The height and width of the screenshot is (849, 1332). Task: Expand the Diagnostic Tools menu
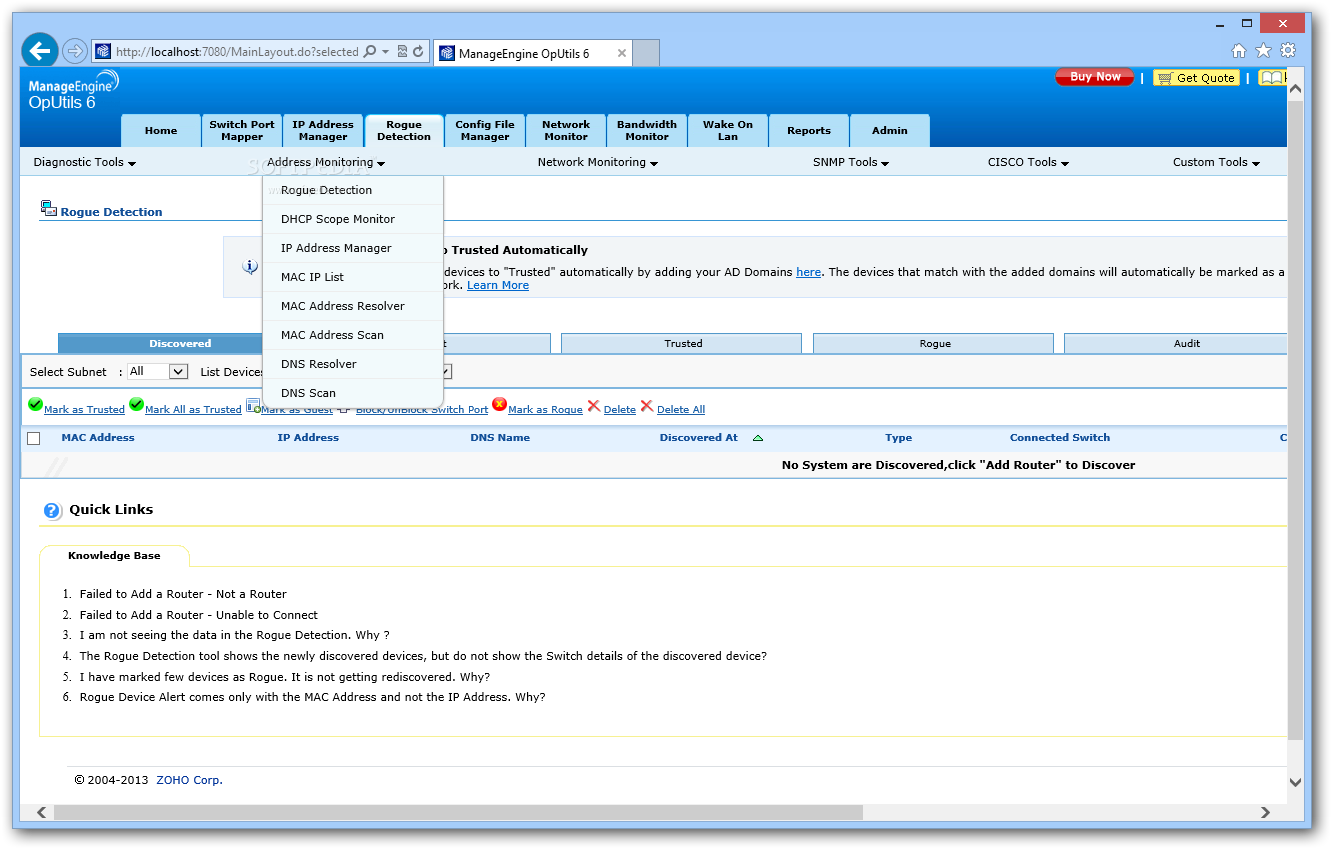(84, 162)
